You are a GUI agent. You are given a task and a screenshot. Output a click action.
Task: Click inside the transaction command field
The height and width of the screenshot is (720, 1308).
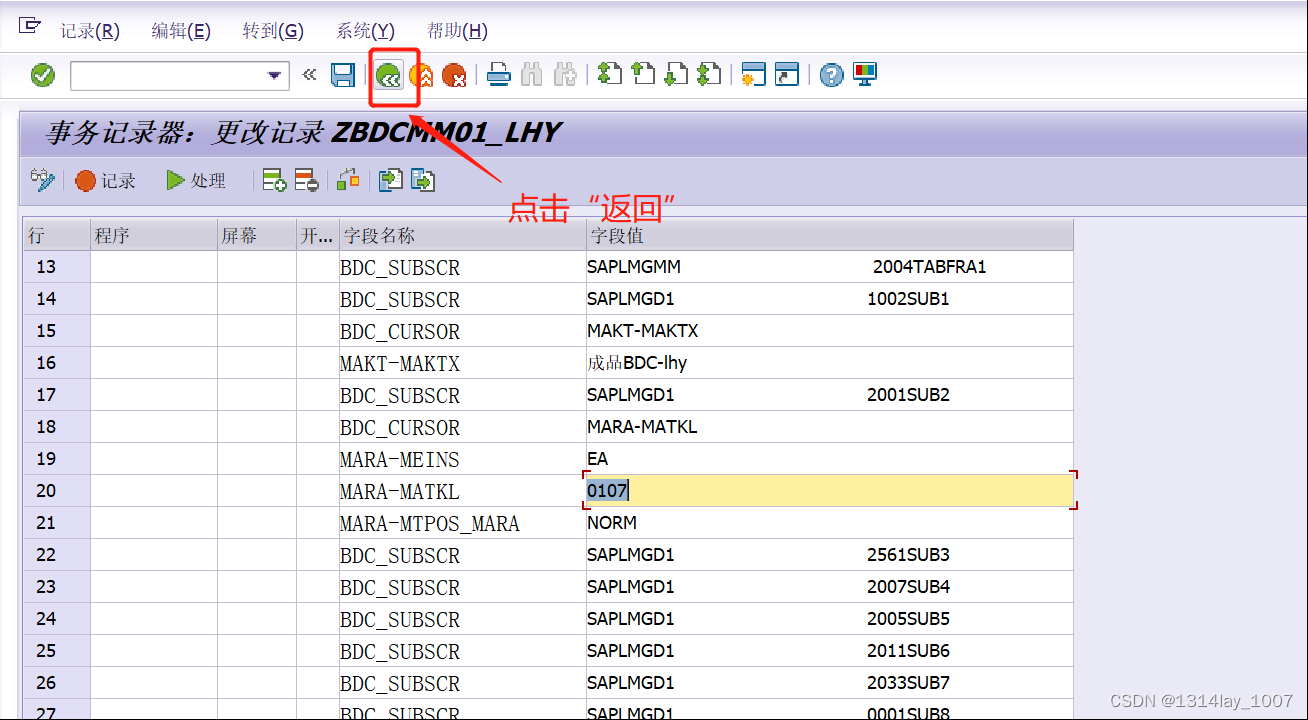tap(167, 76)
